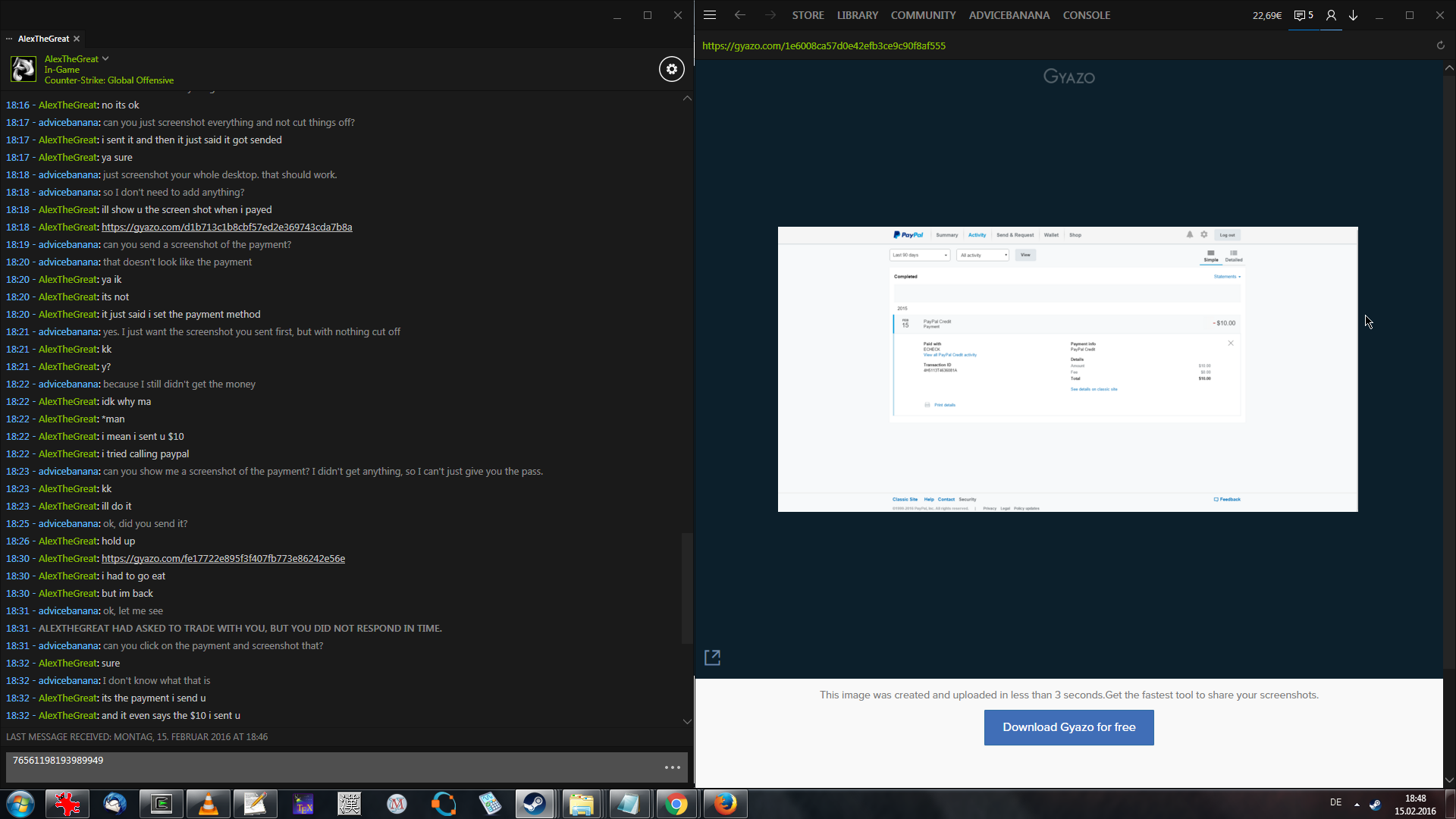The height and width of the screenshot is (819, 1456).
Task: Click Download Gyazo for free button
Action: [x=1068, y=727]
